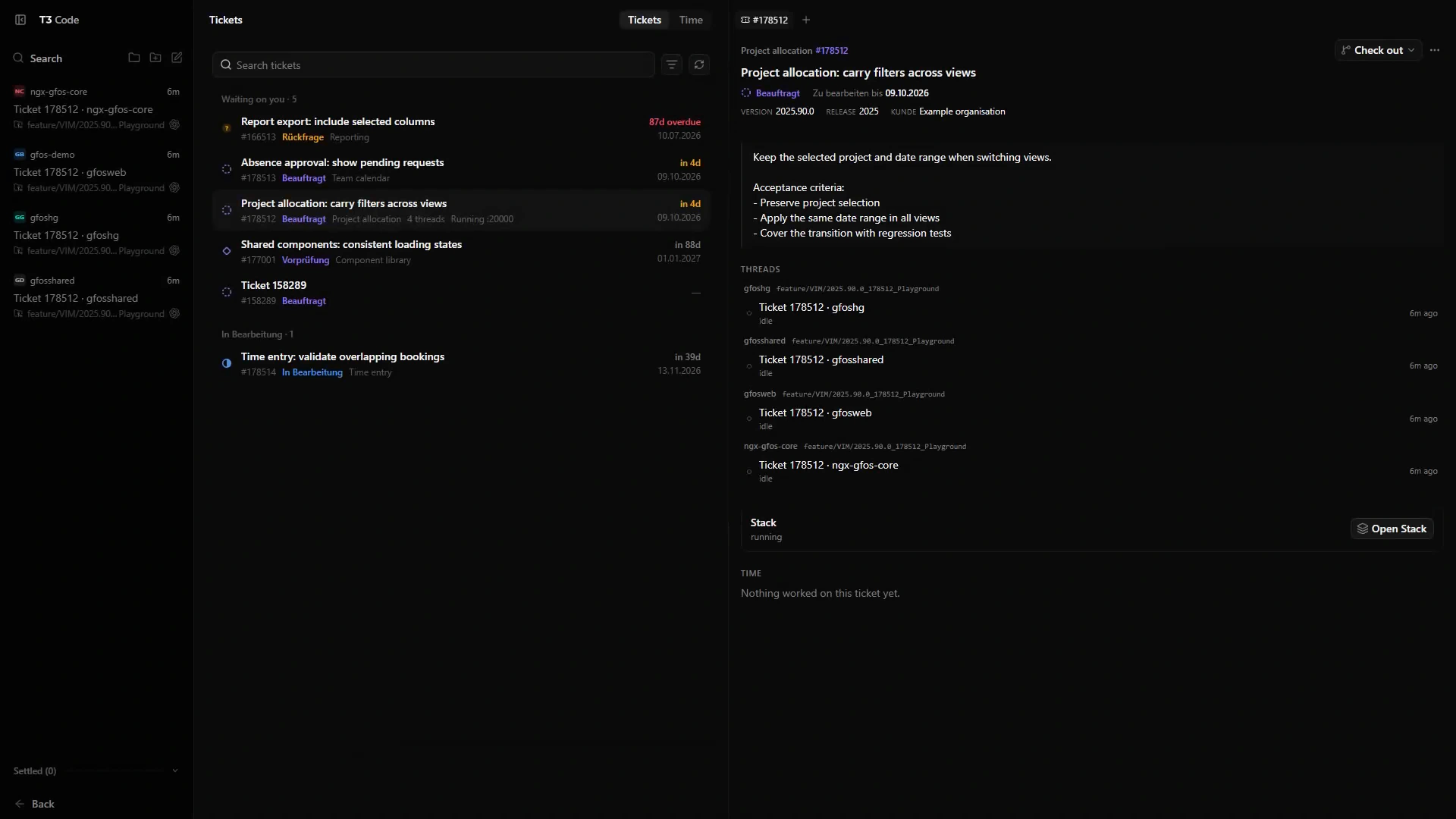Click the OpenAI icon on the gfoshg thread
Screen dimensions: 1456x819
coord(174,251)
